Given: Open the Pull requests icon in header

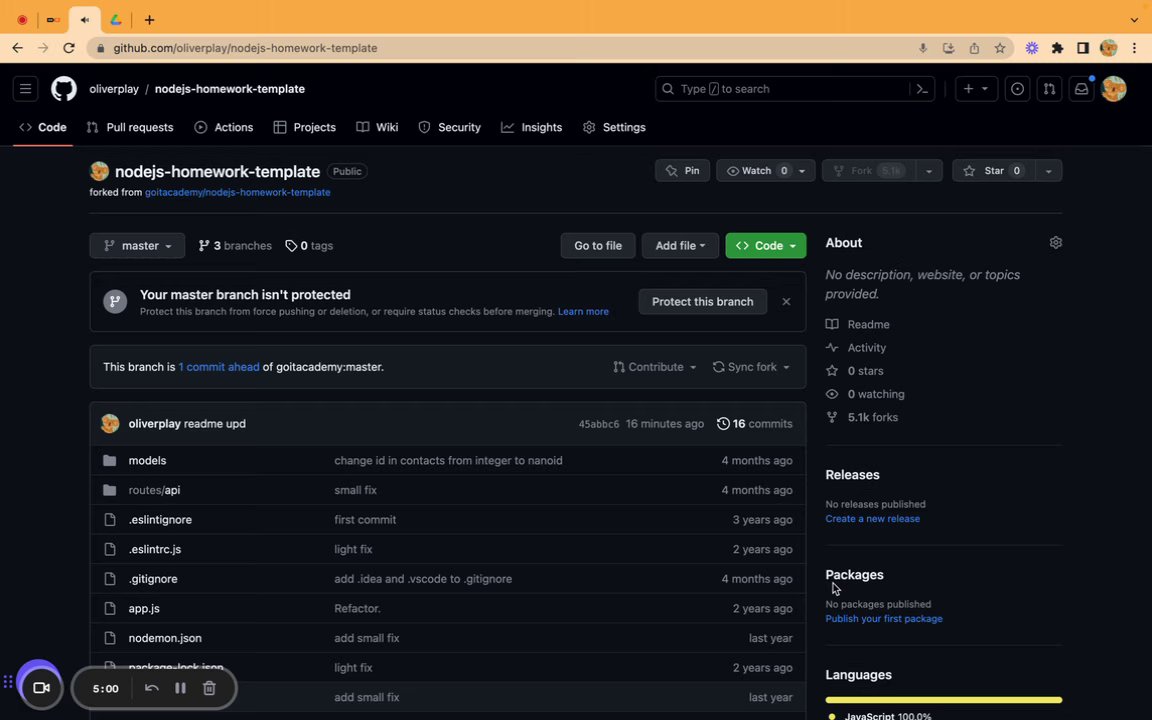Looking at the screenshot, I should (1049, 89).
